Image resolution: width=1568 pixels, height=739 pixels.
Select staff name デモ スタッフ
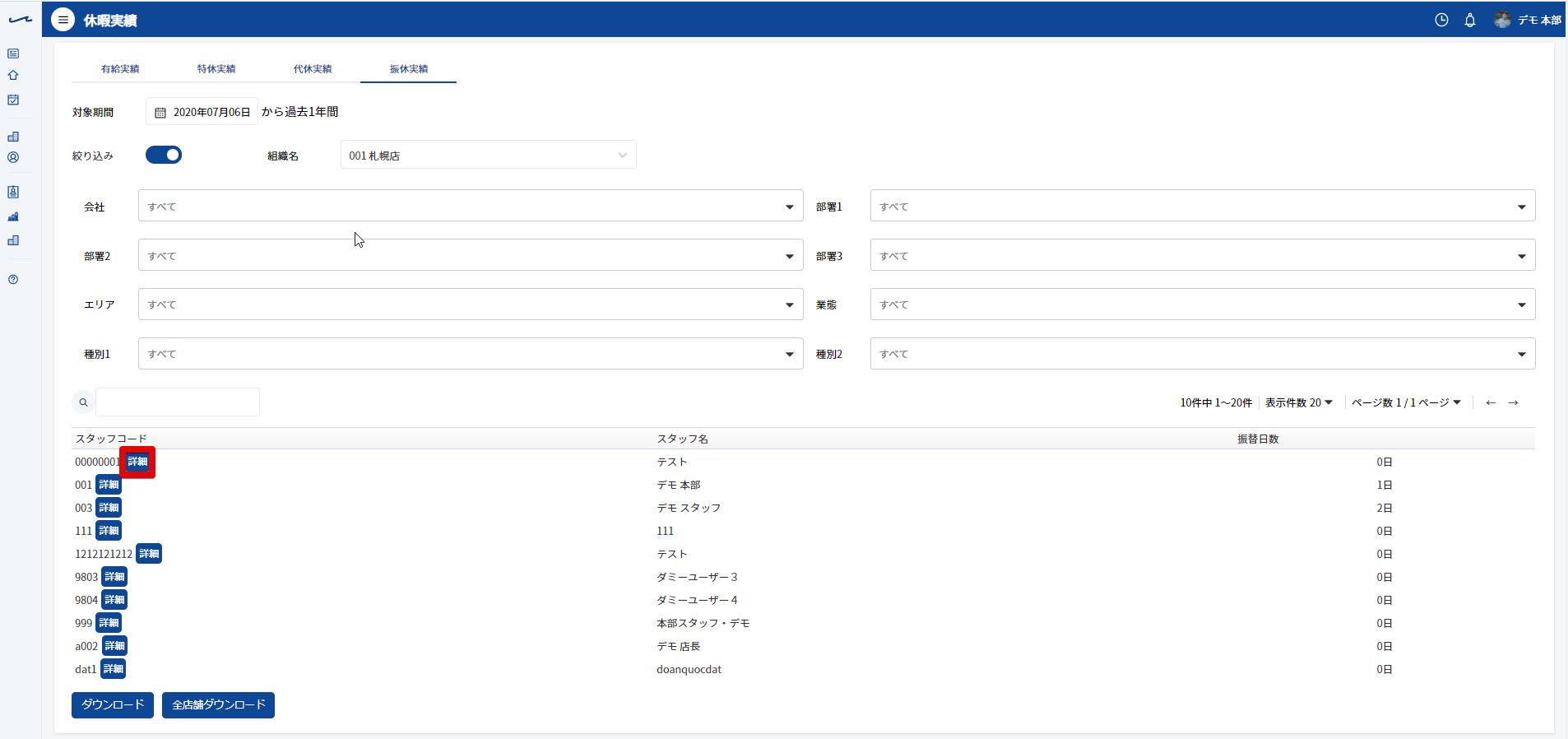coord(689,508)
